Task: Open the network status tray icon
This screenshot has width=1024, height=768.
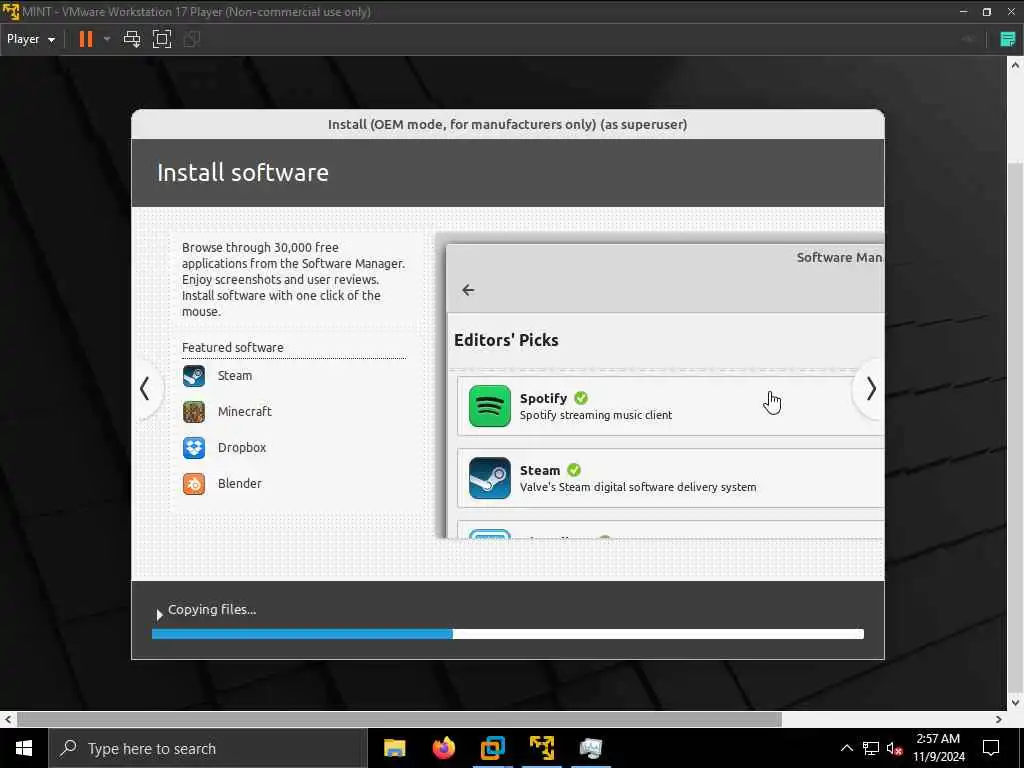Action: tap(871, 748)
